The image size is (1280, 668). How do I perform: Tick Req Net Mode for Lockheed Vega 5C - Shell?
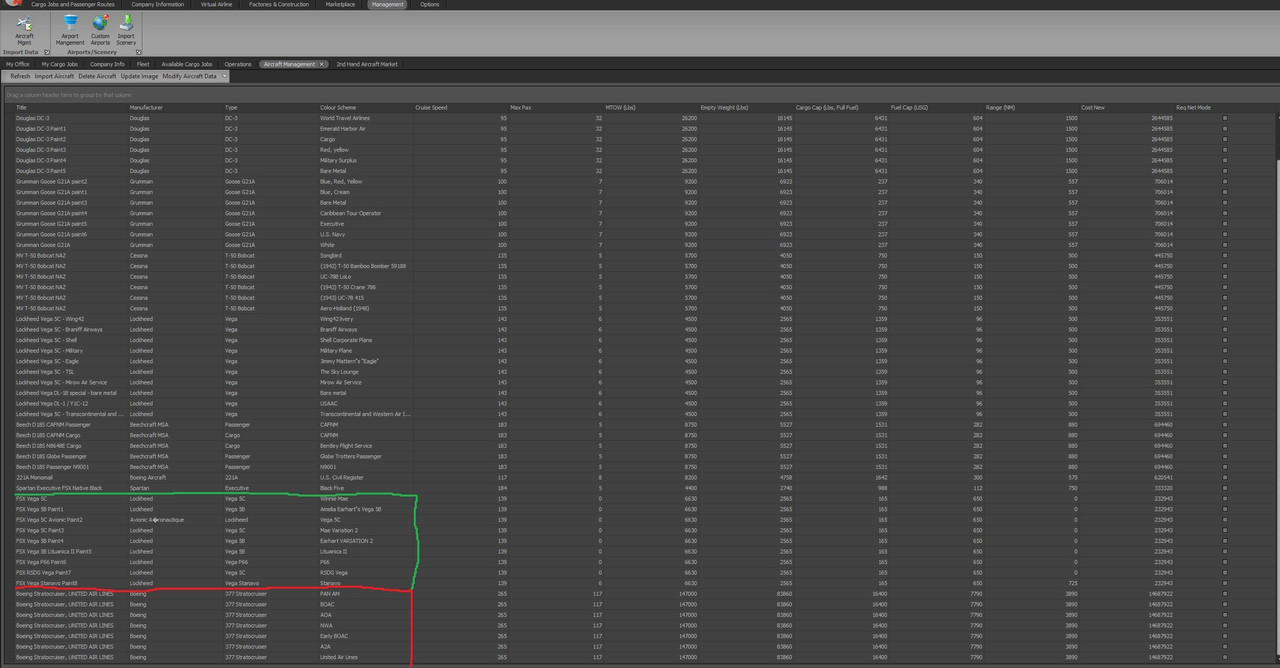(x=1225, y=340)
